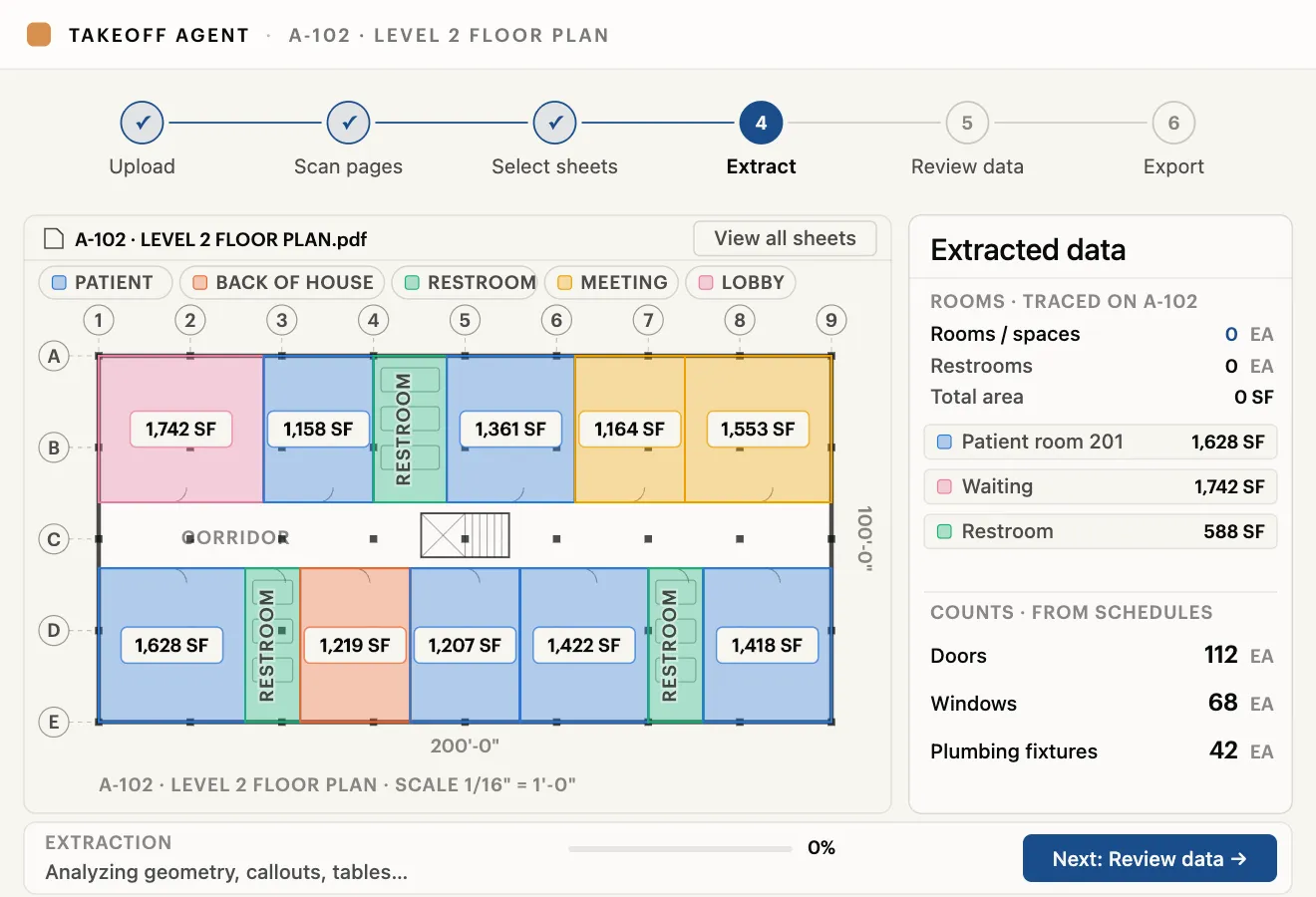Select step 4 Extract circle
The width and height of the screenshot is (1316, 897).
(761, 123)
